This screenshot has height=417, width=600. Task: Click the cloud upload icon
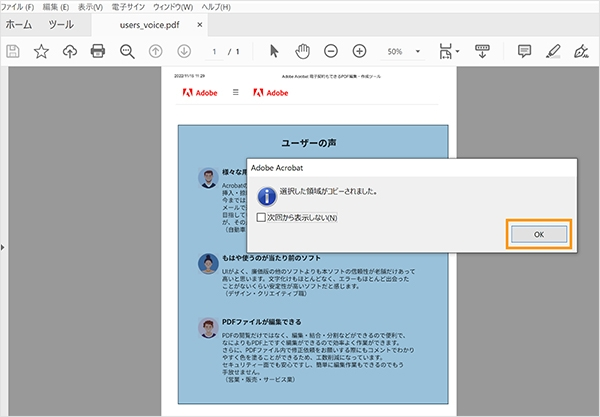[x=69, y=51]
